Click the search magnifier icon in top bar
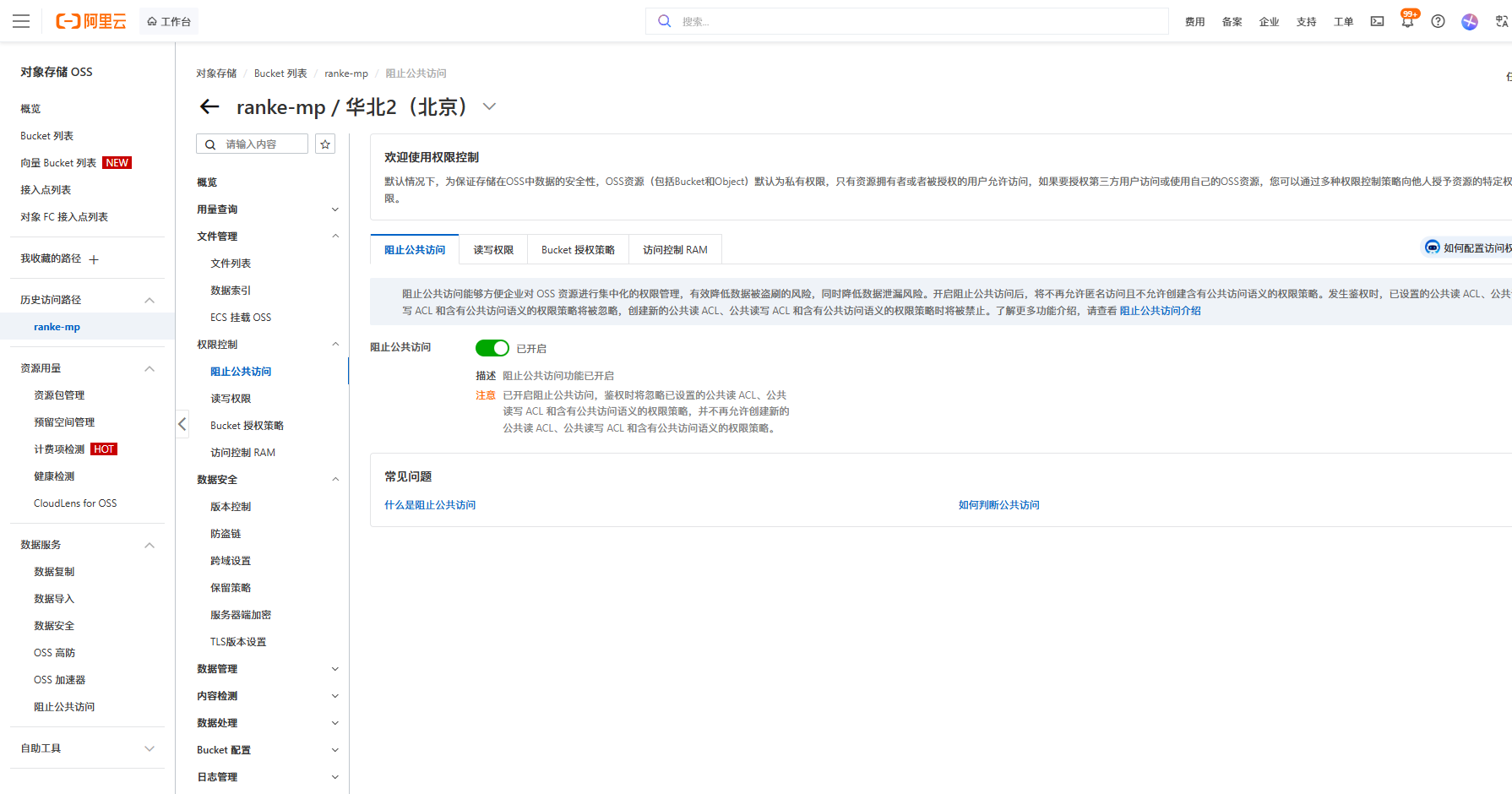The image size is (1512, 794). coord(665,21)
